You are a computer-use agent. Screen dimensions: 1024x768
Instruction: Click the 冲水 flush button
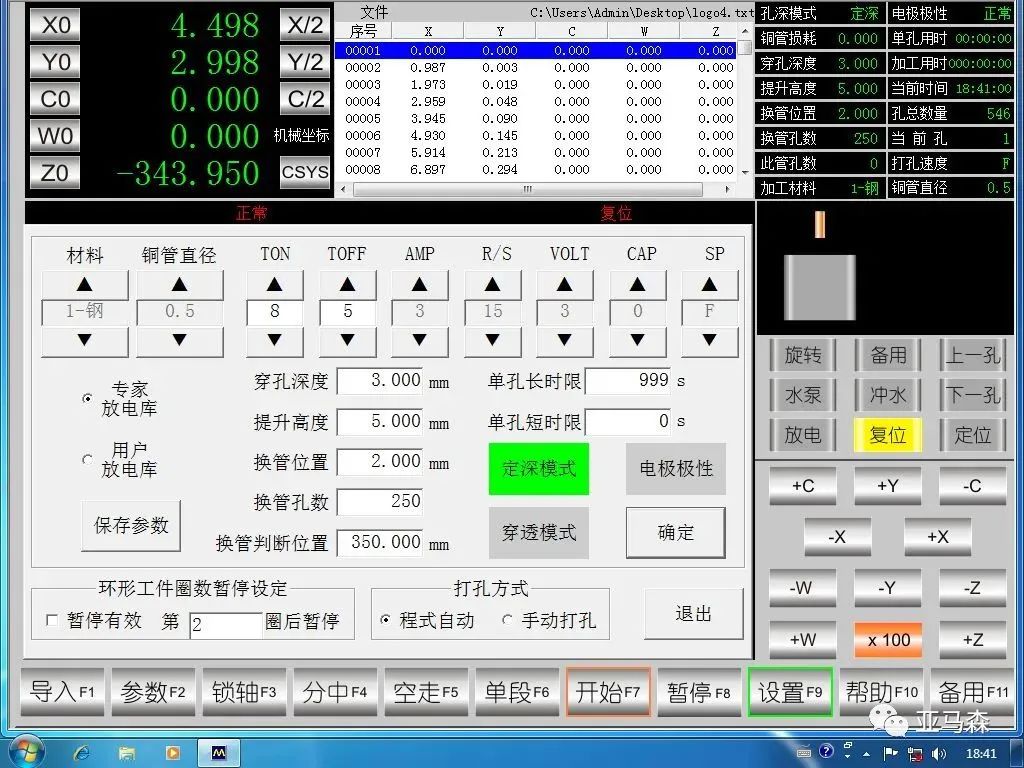888,395
